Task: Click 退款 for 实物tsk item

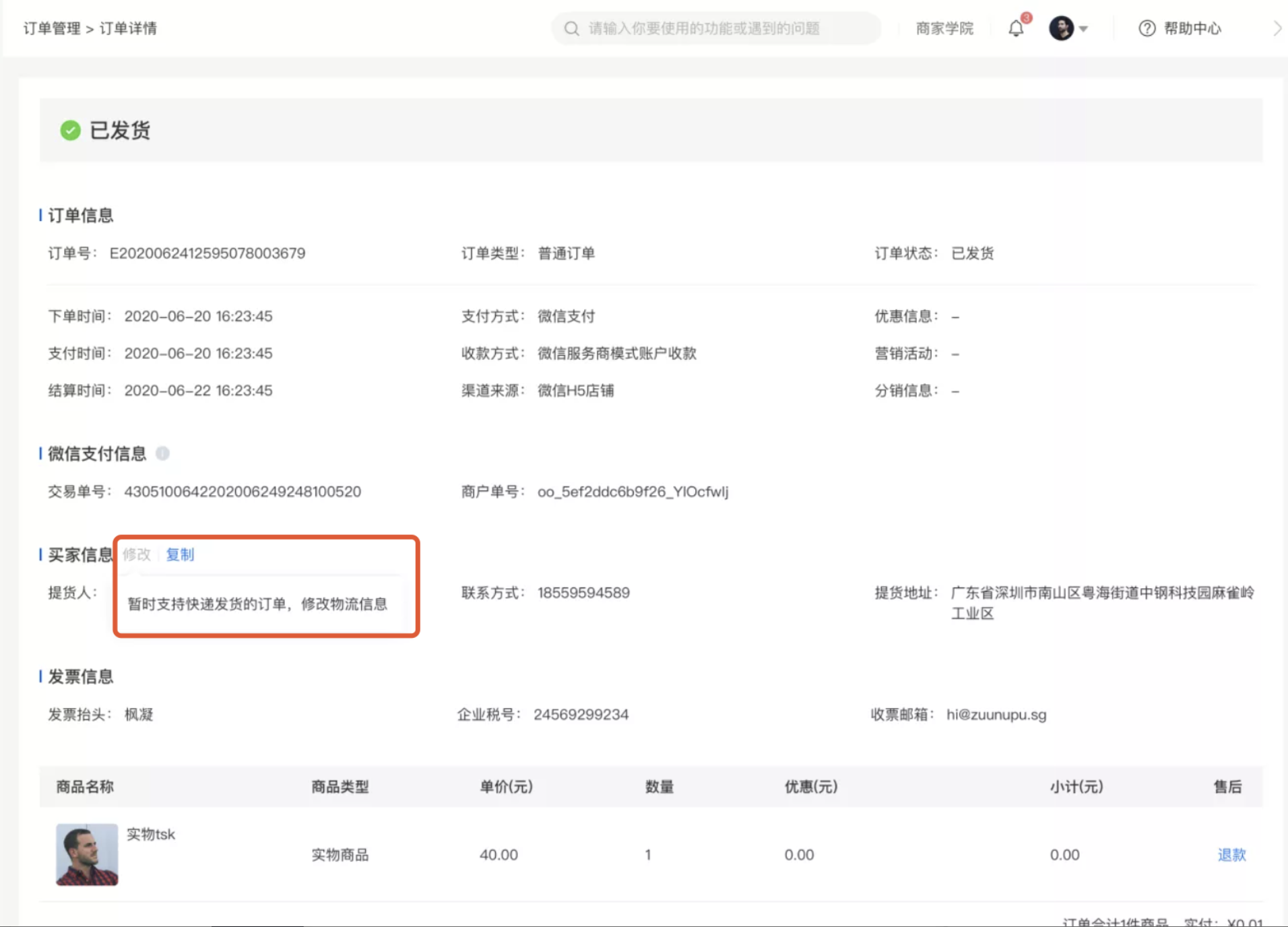Action: (x=1231, y=855)
